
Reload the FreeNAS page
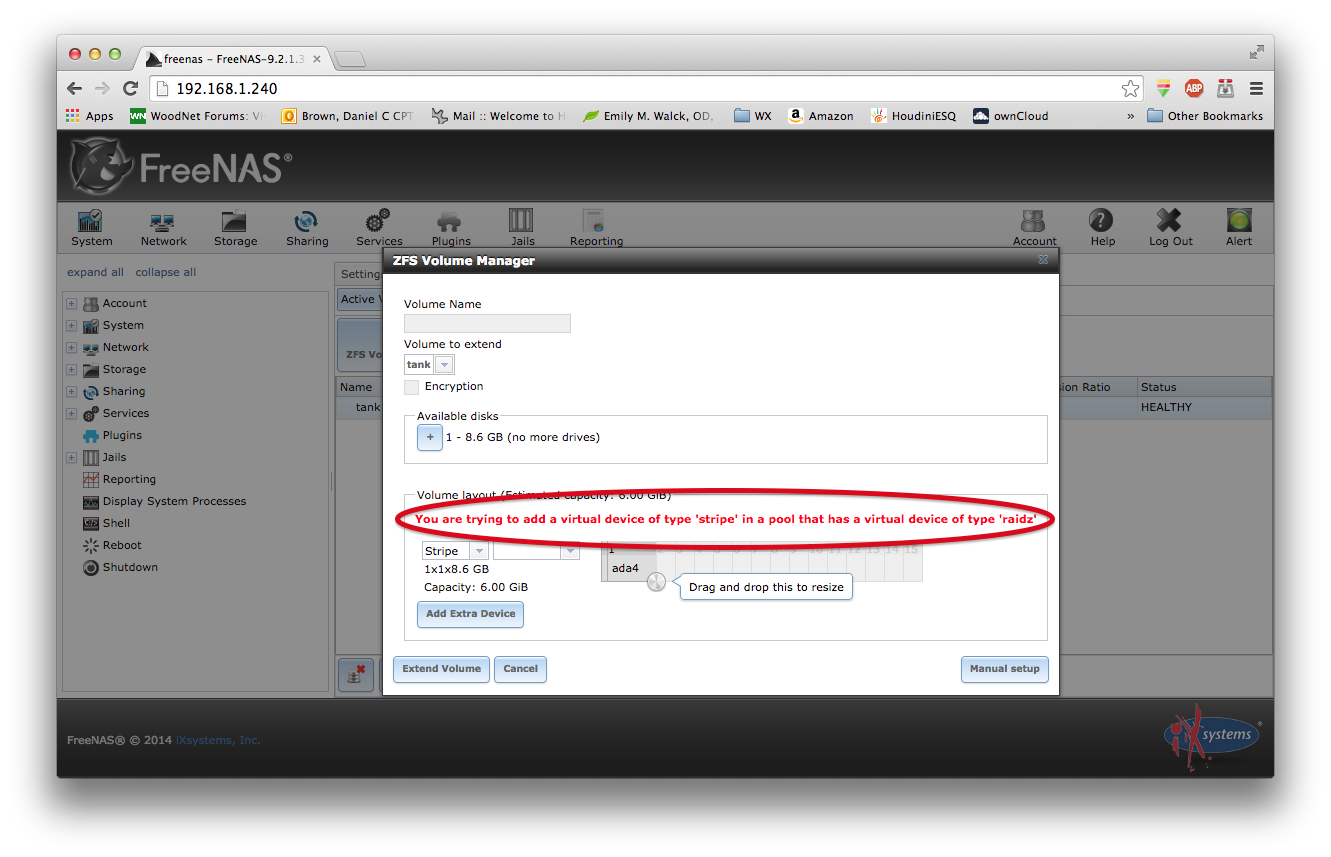click(x=130, y=88)
